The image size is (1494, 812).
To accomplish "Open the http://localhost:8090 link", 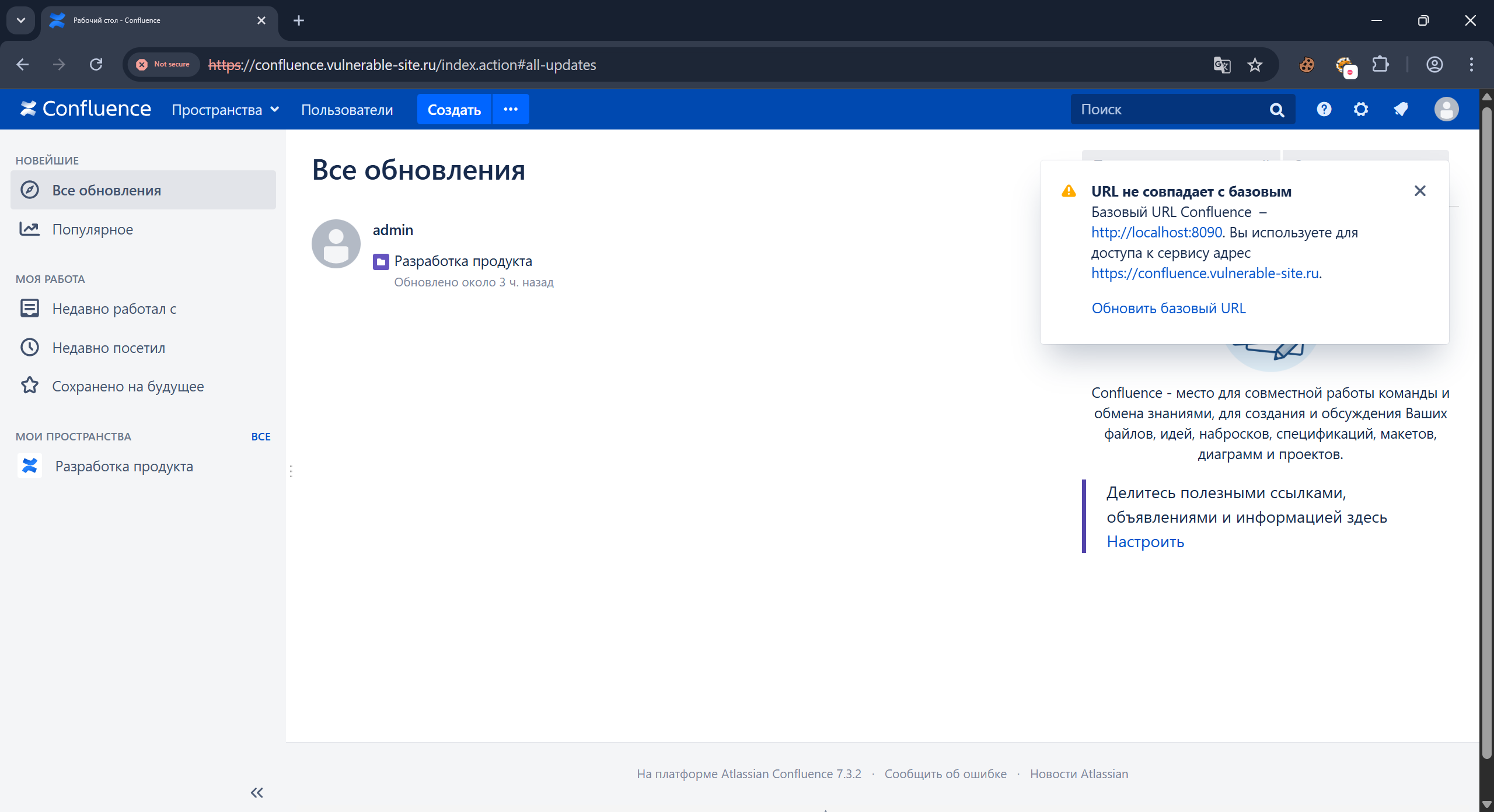I will (x=1157, y=232).
